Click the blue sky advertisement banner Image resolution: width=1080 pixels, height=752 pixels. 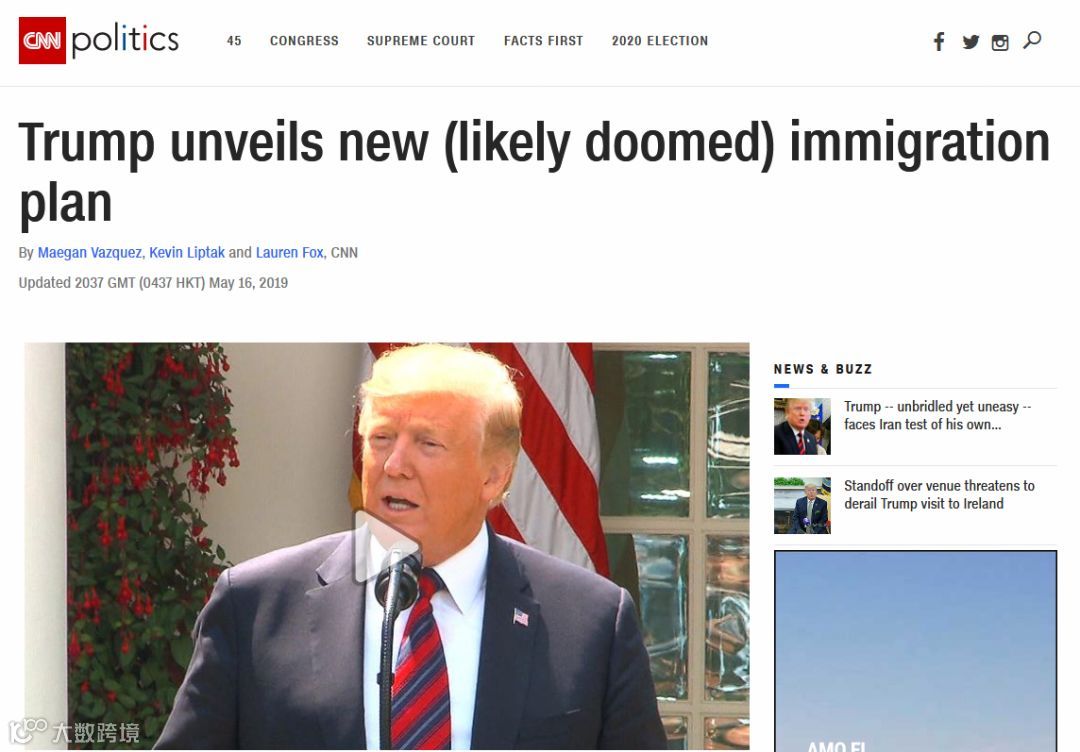915,651
